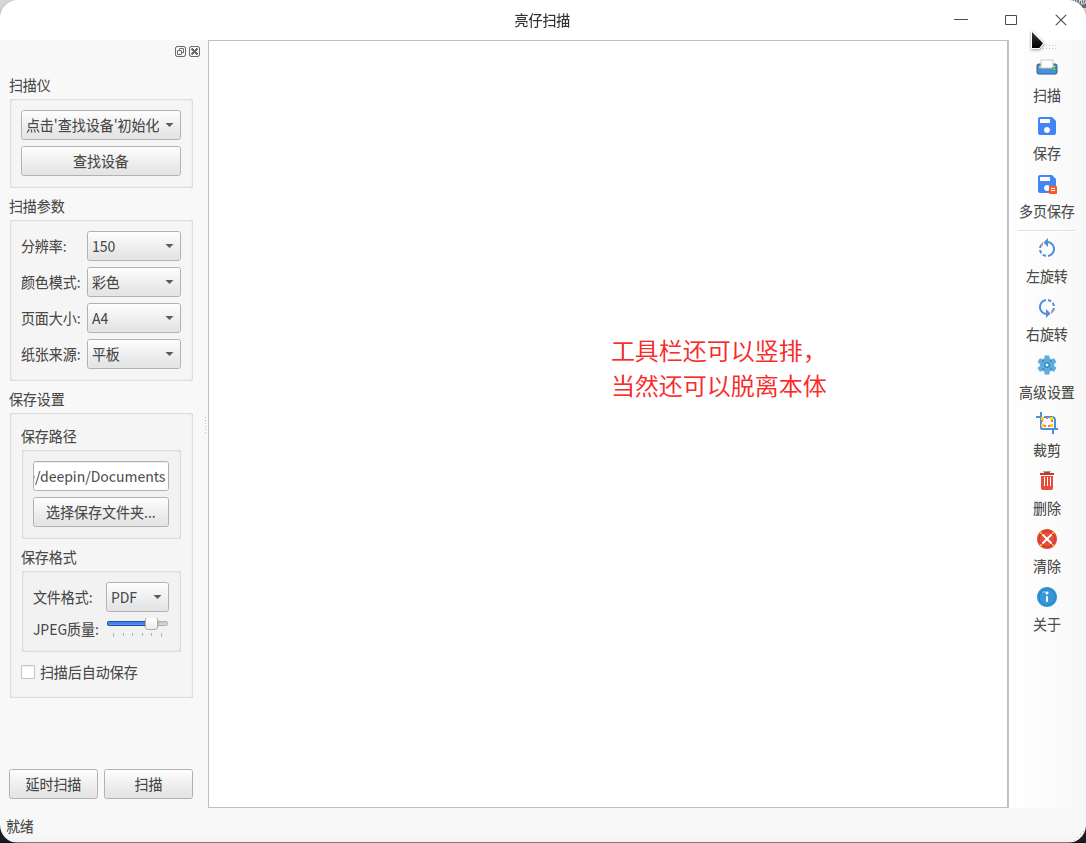Rotate right with the 右旋转 icon

point(1047,307)
